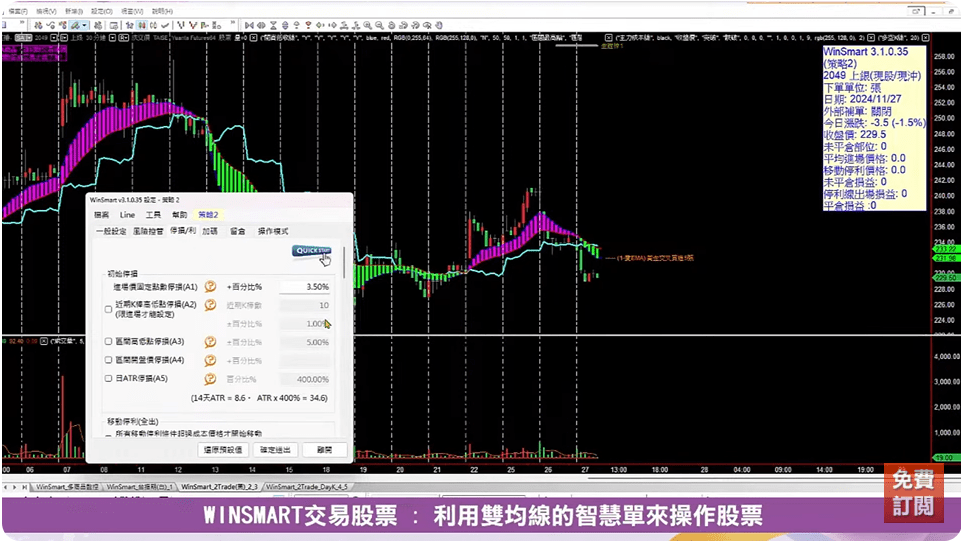The width and height of the screenshot is (961, 541).
Task: Click the first sheet navigation arrow
Action: 6,487
